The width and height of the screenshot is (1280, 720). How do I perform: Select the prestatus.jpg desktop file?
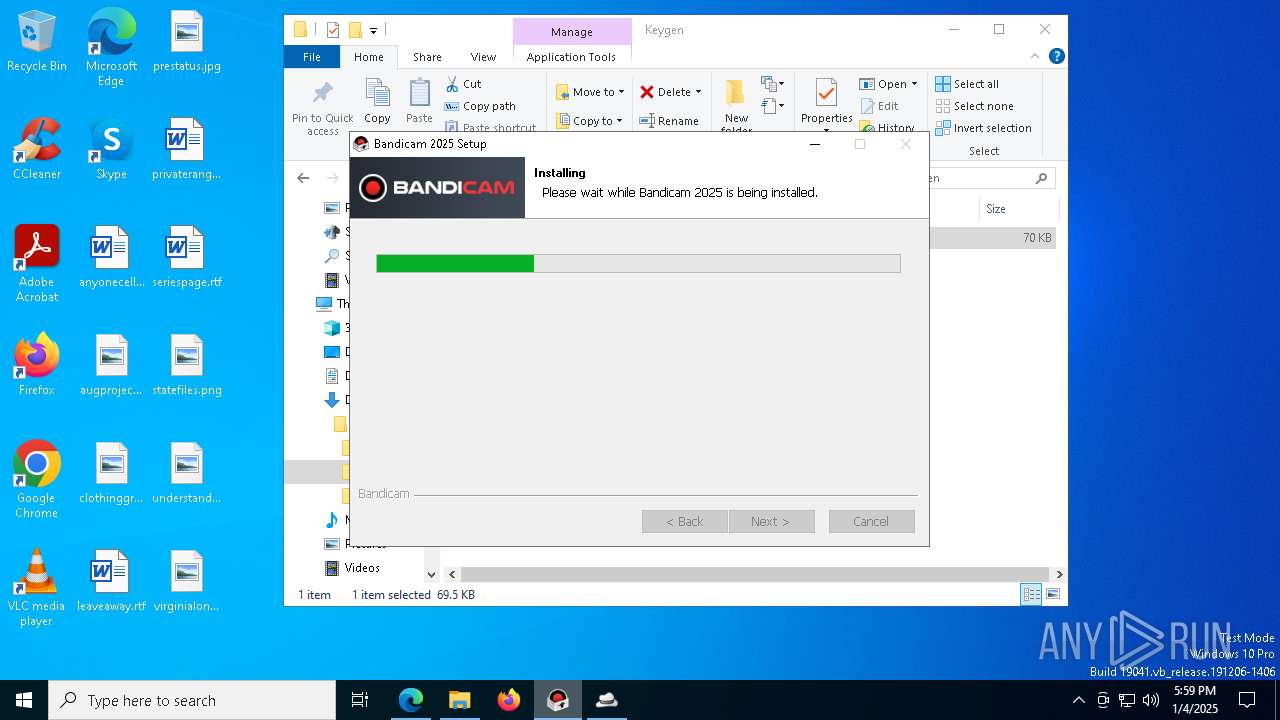(187, 41)
